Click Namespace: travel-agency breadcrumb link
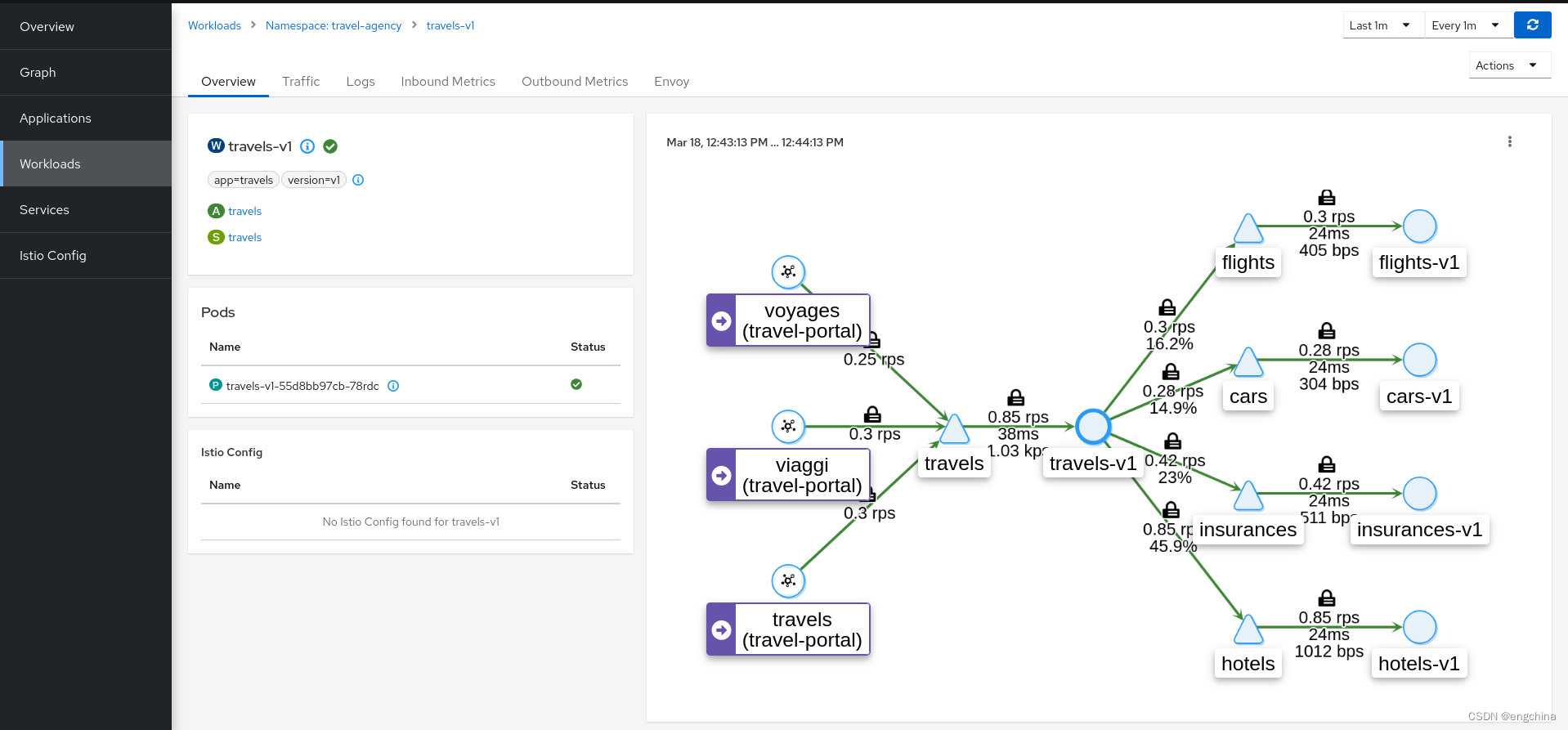 (x=334, y=25)
